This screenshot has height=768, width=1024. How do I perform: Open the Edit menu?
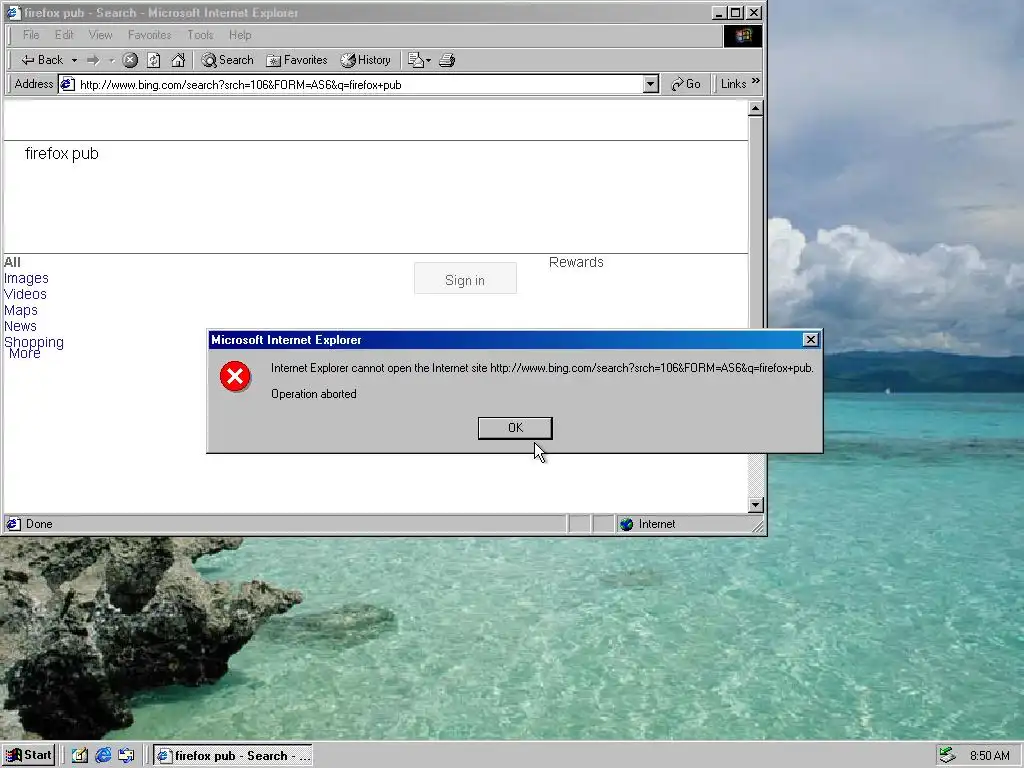pos(64,35)
